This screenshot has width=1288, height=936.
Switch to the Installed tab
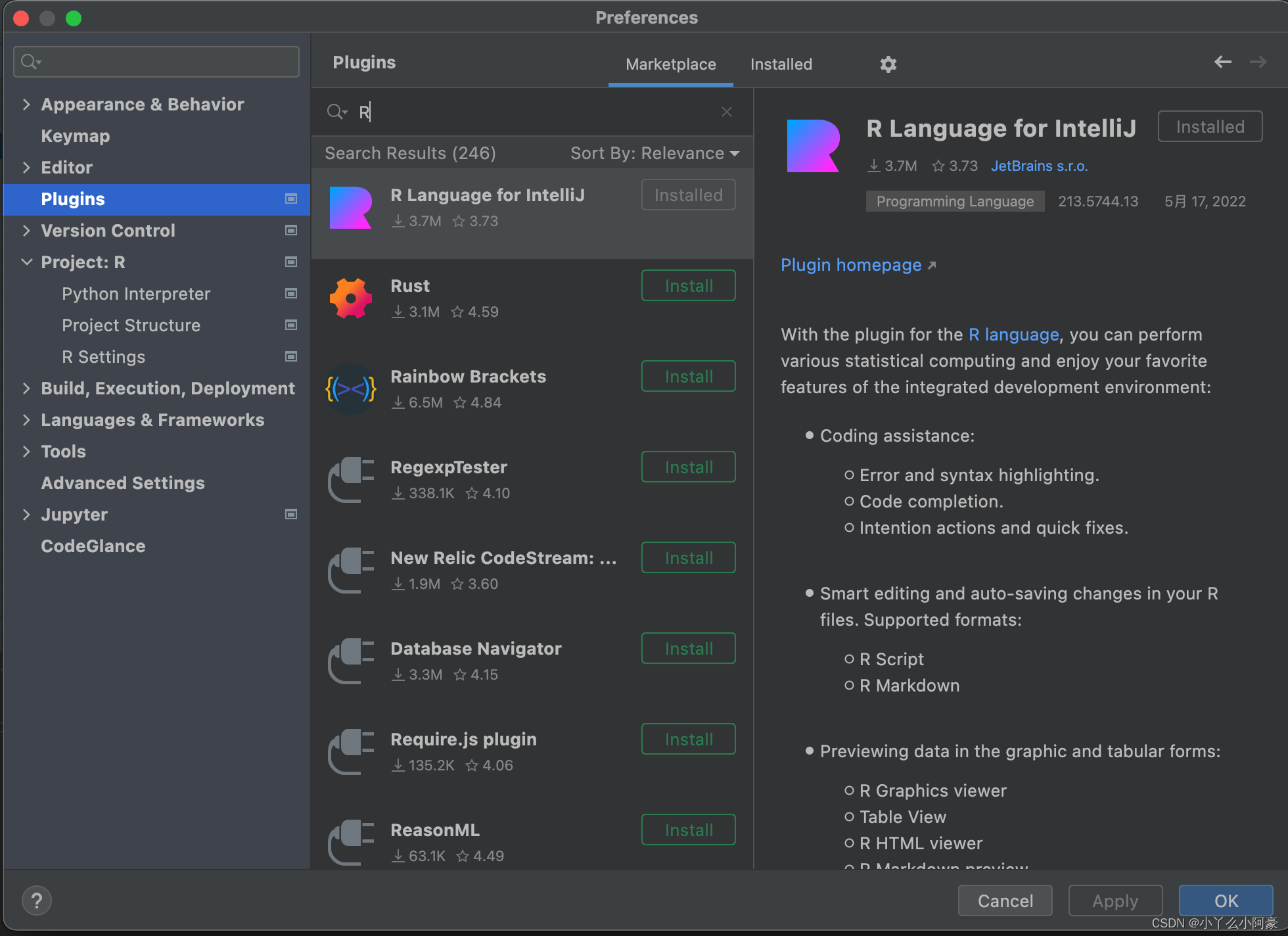coord(783,63)
